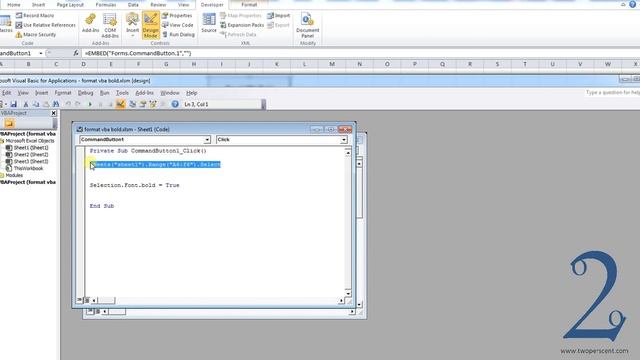Switch to the Home ribbon tab
The width and height of the screenshot is (640, 360).
[x=13, y=4]
